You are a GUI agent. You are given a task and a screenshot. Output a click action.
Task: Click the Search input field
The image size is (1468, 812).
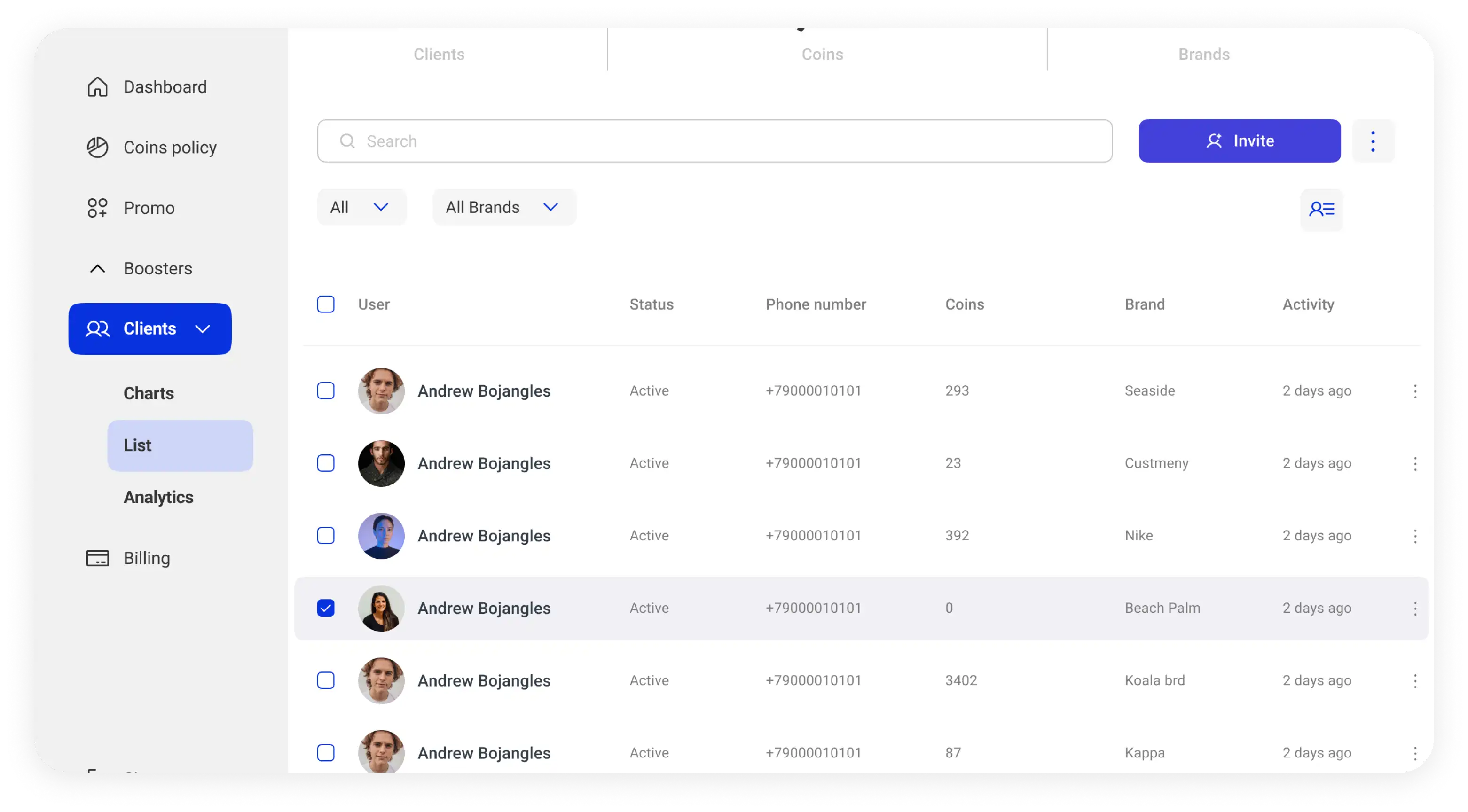click(714, 141)
